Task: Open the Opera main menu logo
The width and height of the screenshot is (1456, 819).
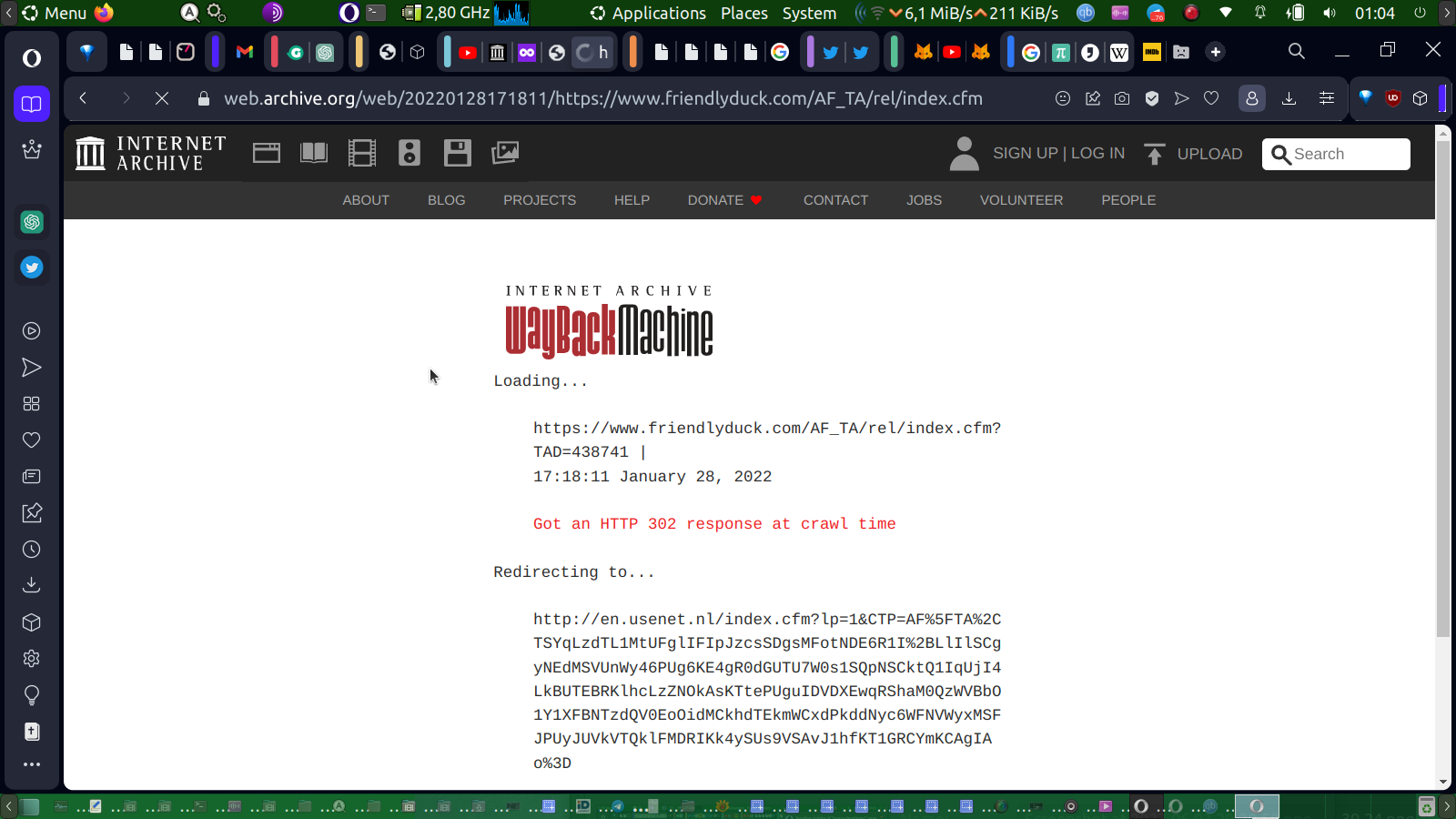Action: (32, 58)
